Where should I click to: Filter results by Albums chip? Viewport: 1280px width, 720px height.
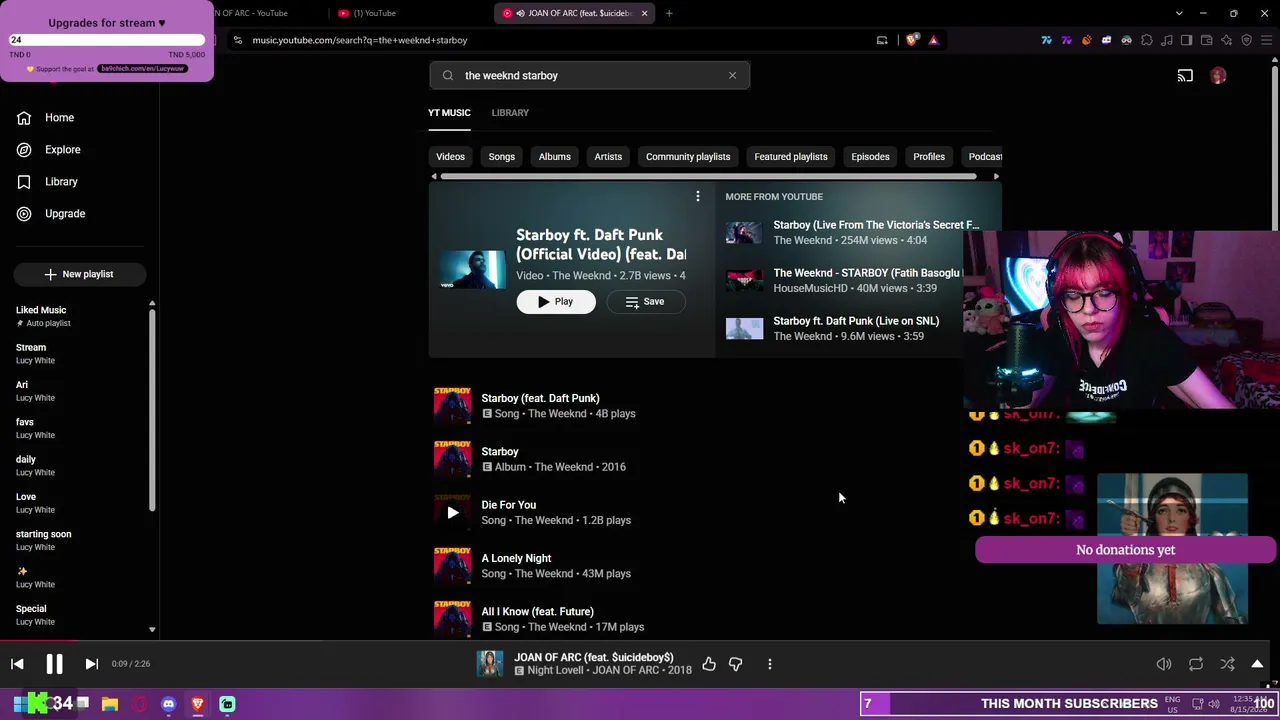(554, 157)
